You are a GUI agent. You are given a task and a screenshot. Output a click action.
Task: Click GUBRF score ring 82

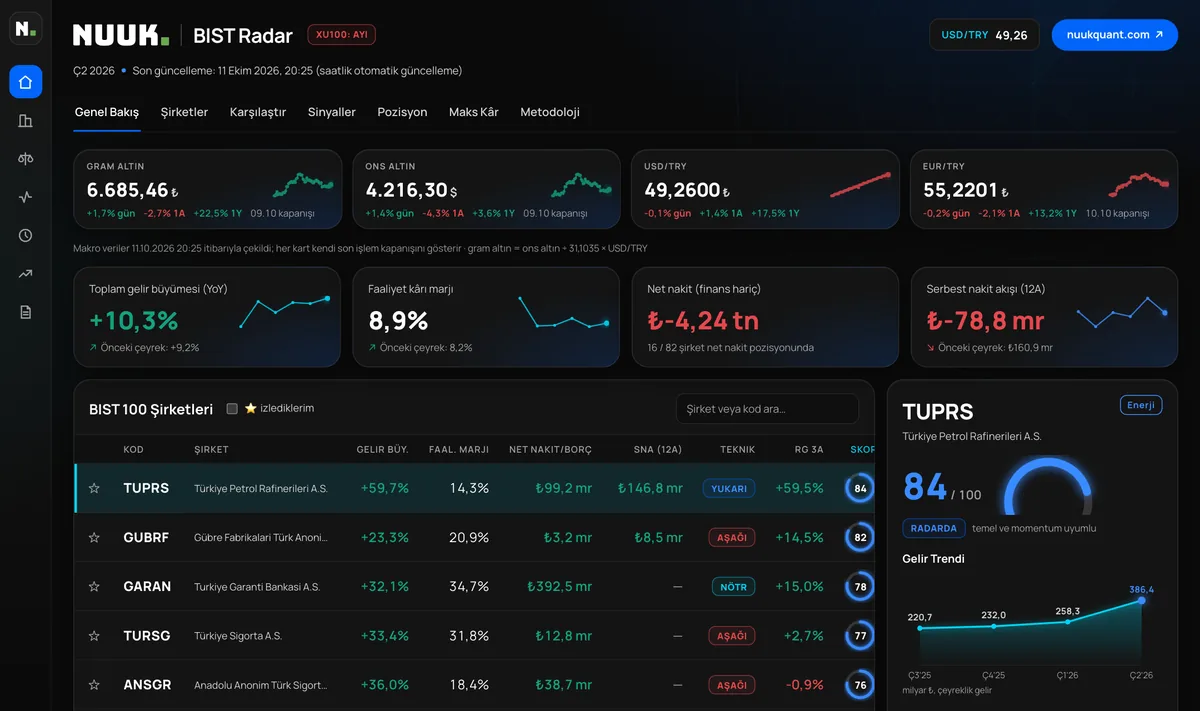[860, 537]
